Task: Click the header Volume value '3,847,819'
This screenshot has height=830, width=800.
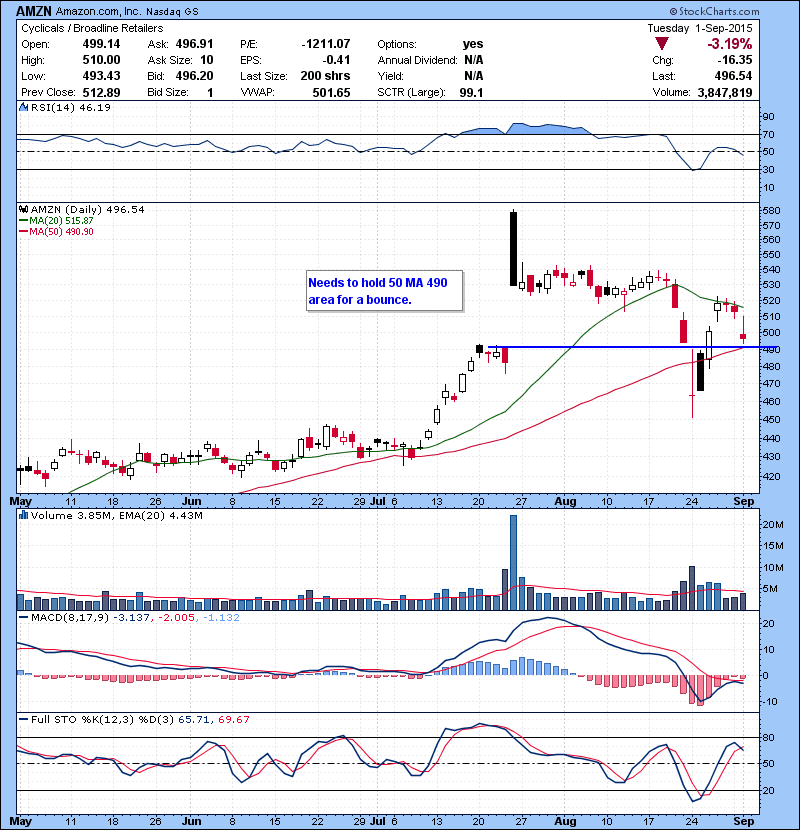Action: (725, 92)
